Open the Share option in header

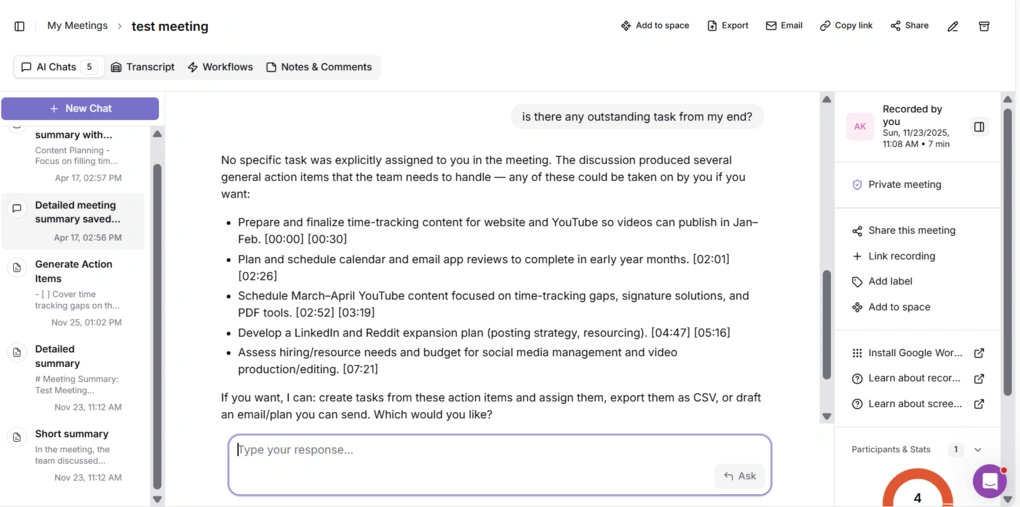(x=909, y=26)
